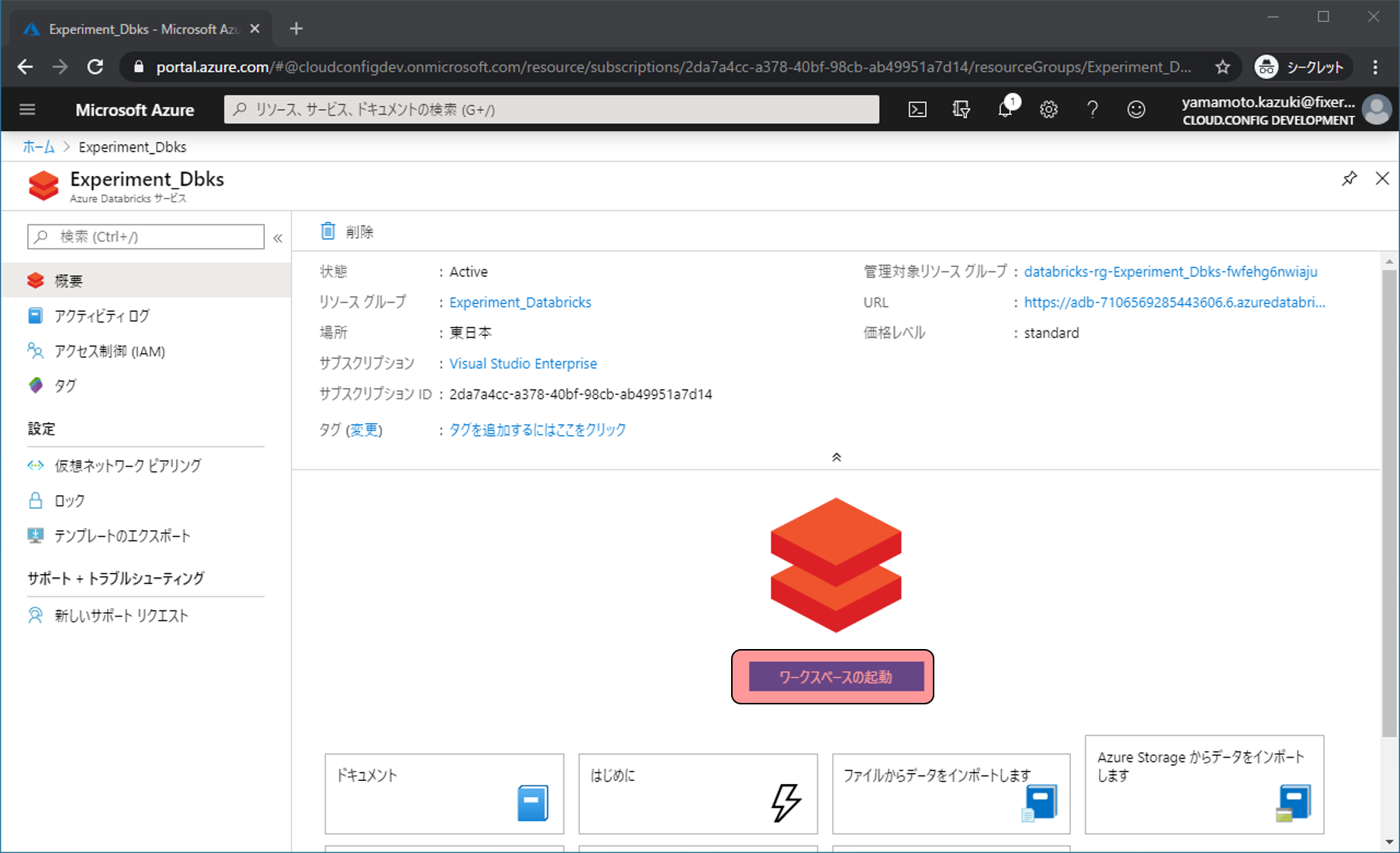Screen dimensions: 1400x853
Task: Click the 削除 trash icon
Action: pyautogui.click(x=328, y=231)
